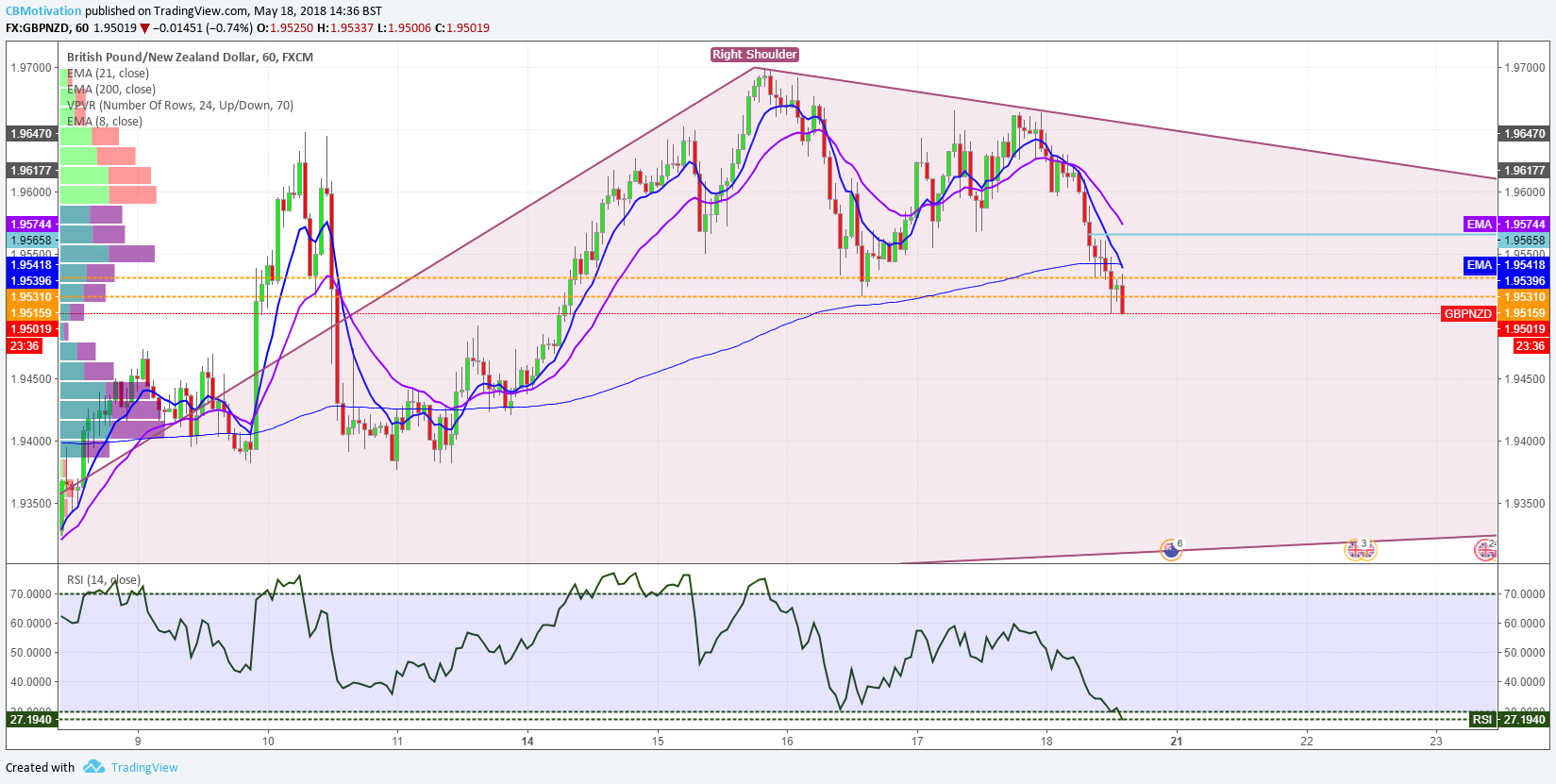The image size is (1556, 784).
Task: Select the EMA (200, close) indicator legend
Action: pos(111,90)
